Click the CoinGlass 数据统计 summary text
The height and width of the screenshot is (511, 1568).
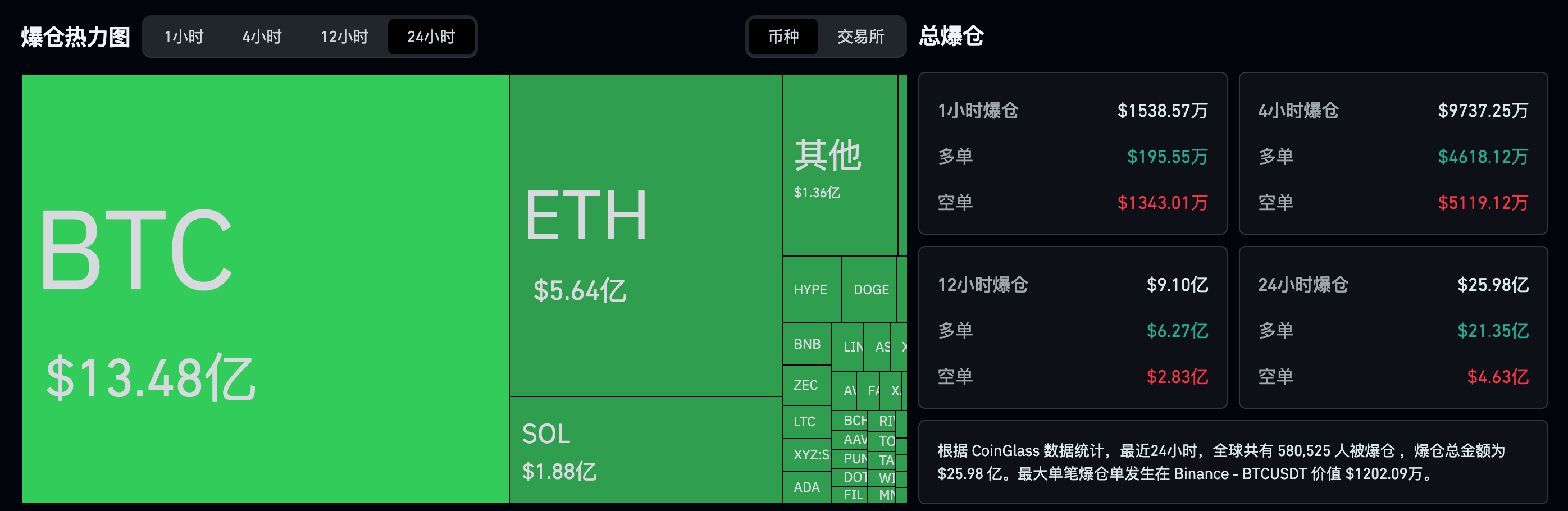coord(1221,462)
